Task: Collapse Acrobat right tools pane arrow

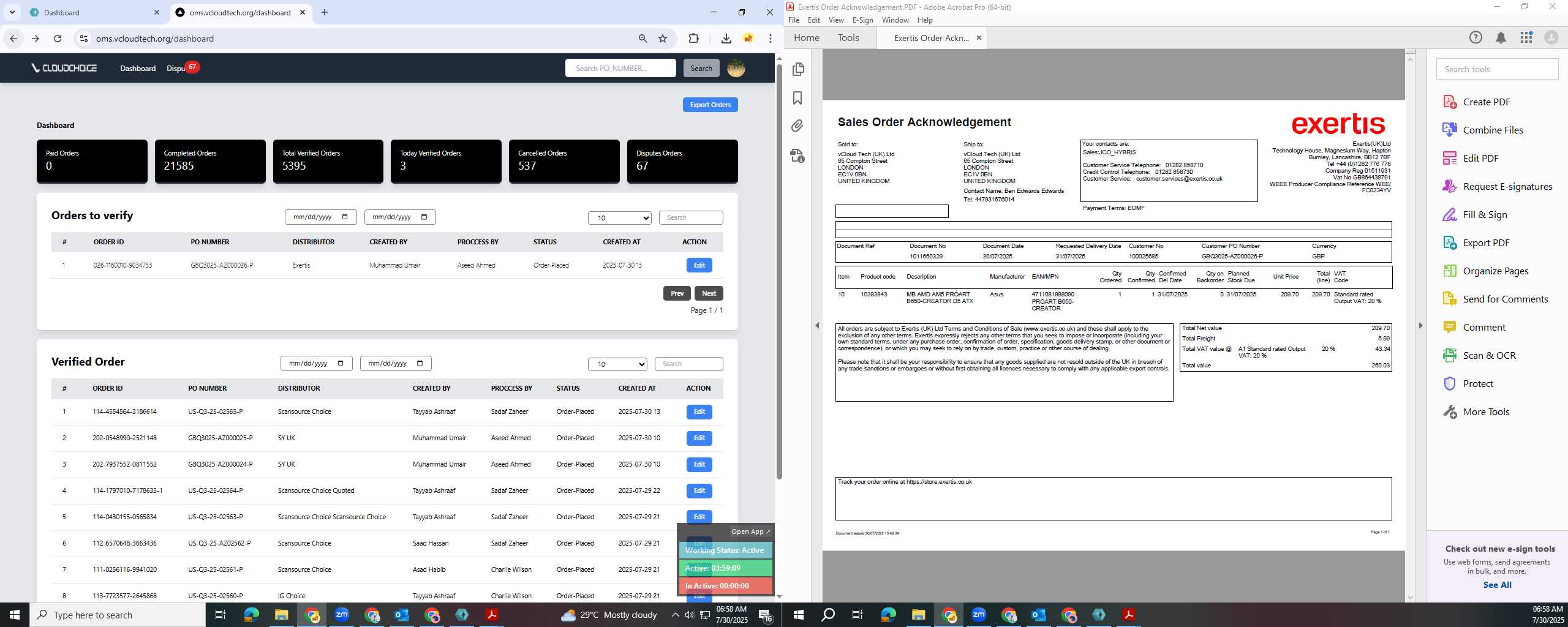Action: 1420,325
